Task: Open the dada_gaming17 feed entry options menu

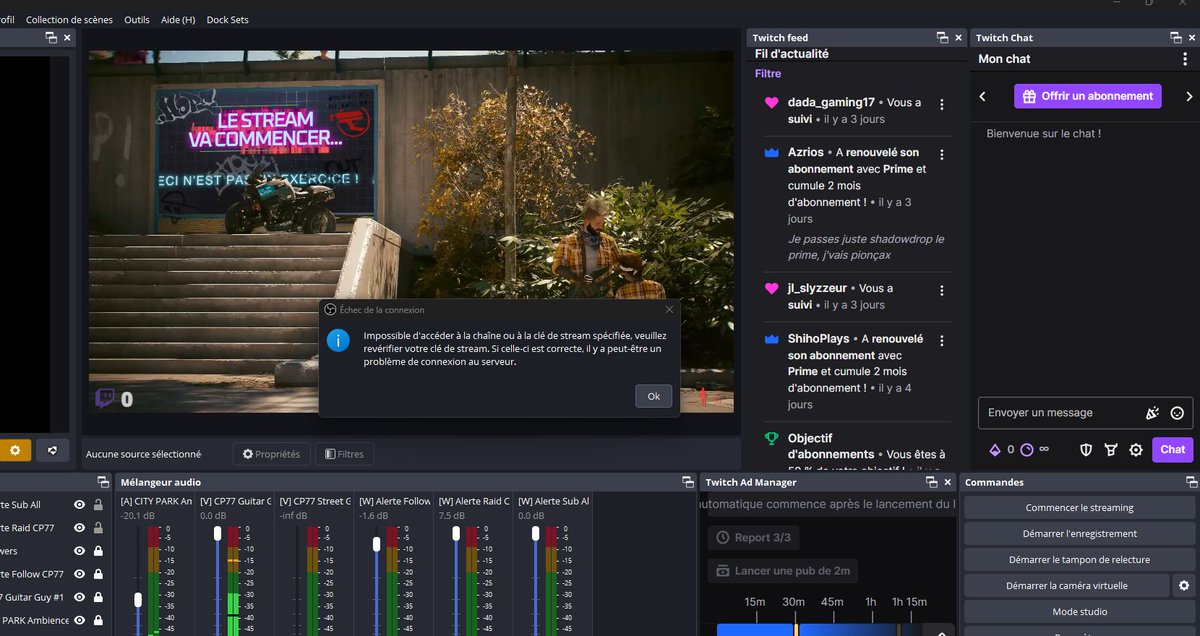Action: pyautogui.click(x=941, y=104)
